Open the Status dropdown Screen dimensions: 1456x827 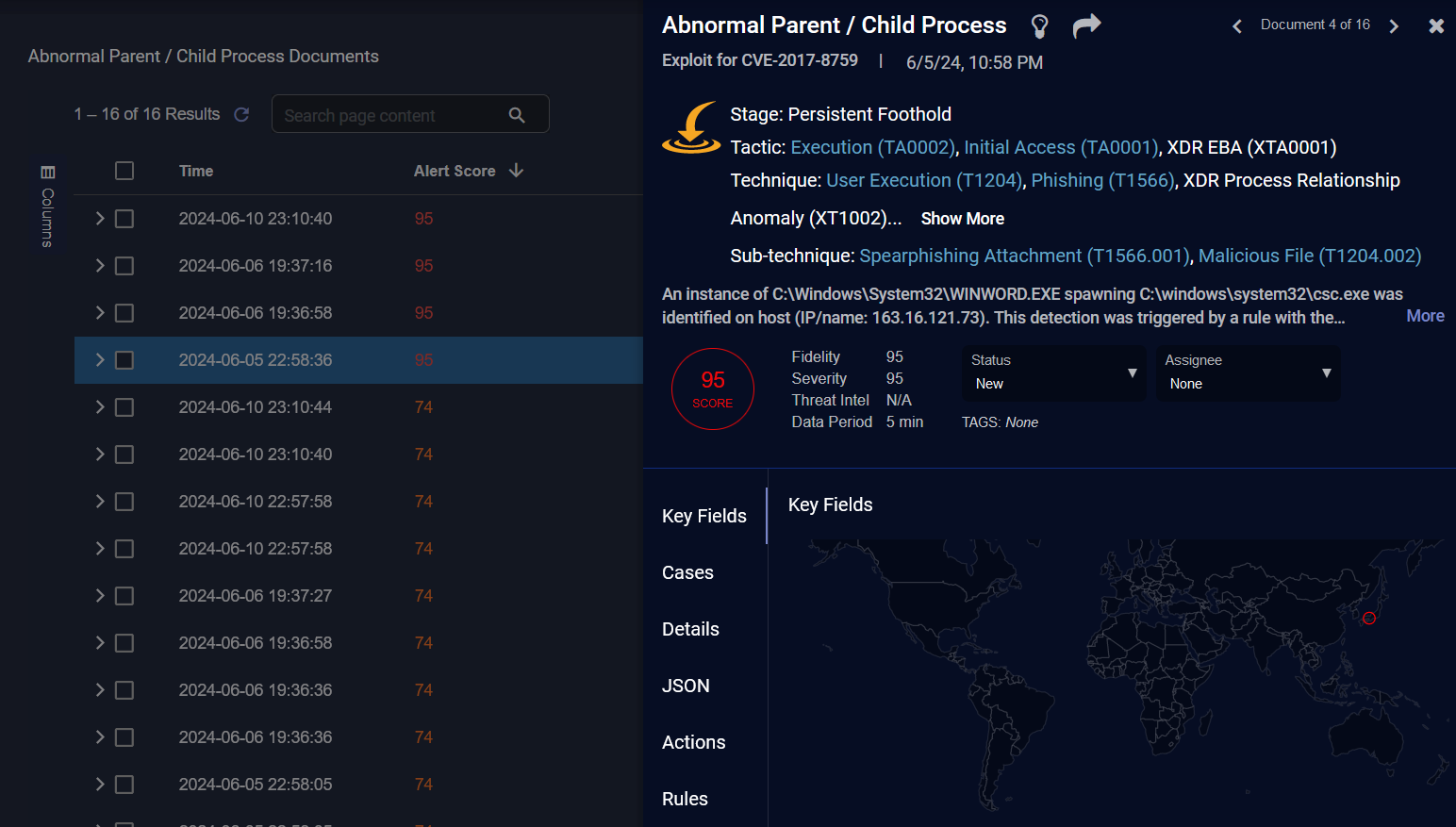[1053, 373]
